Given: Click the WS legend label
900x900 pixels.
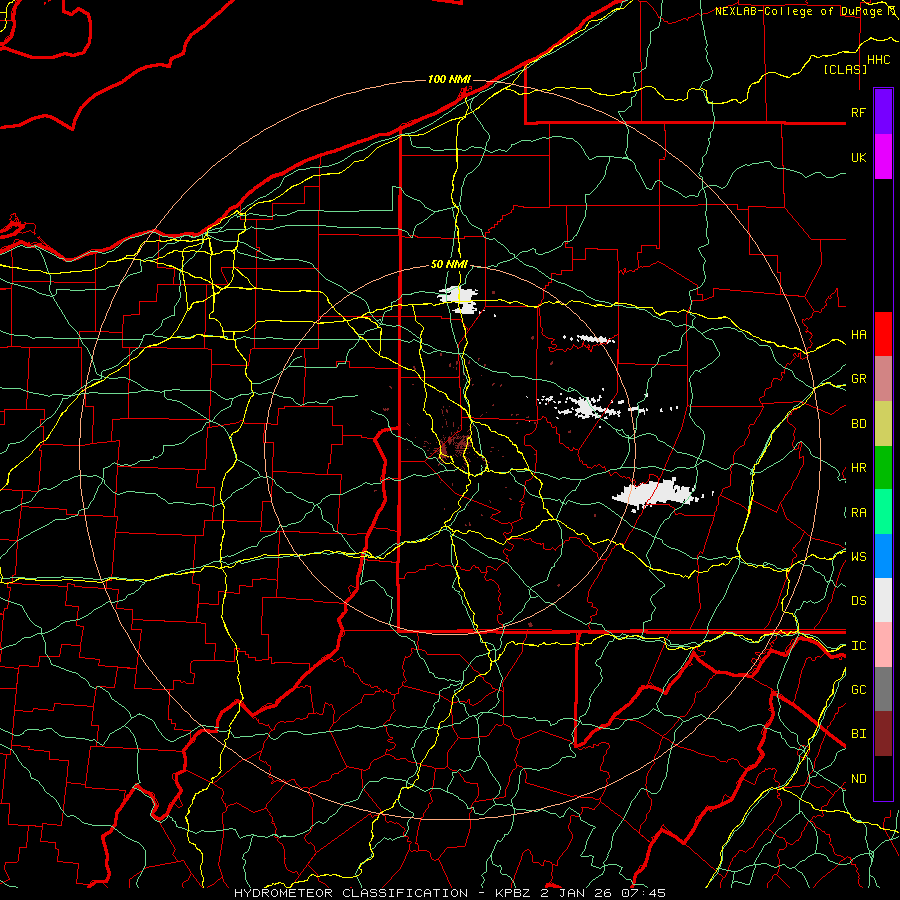Looking at the screenshot, I should (x=858, y=556).
